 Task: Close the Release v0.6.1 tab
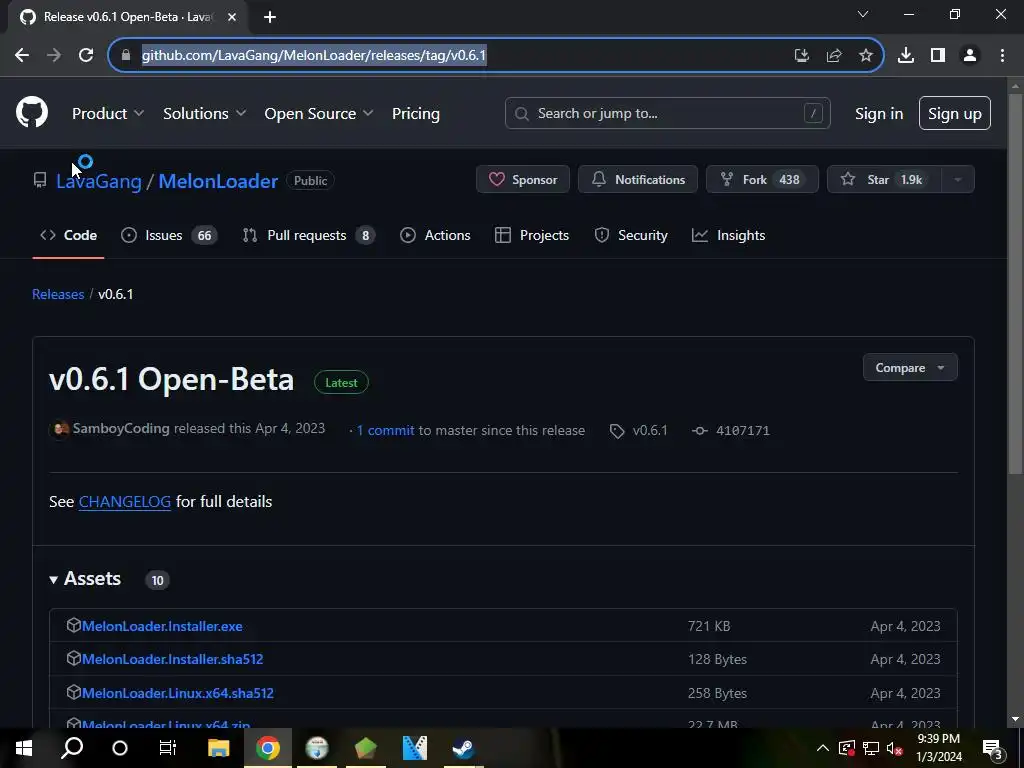232,17
